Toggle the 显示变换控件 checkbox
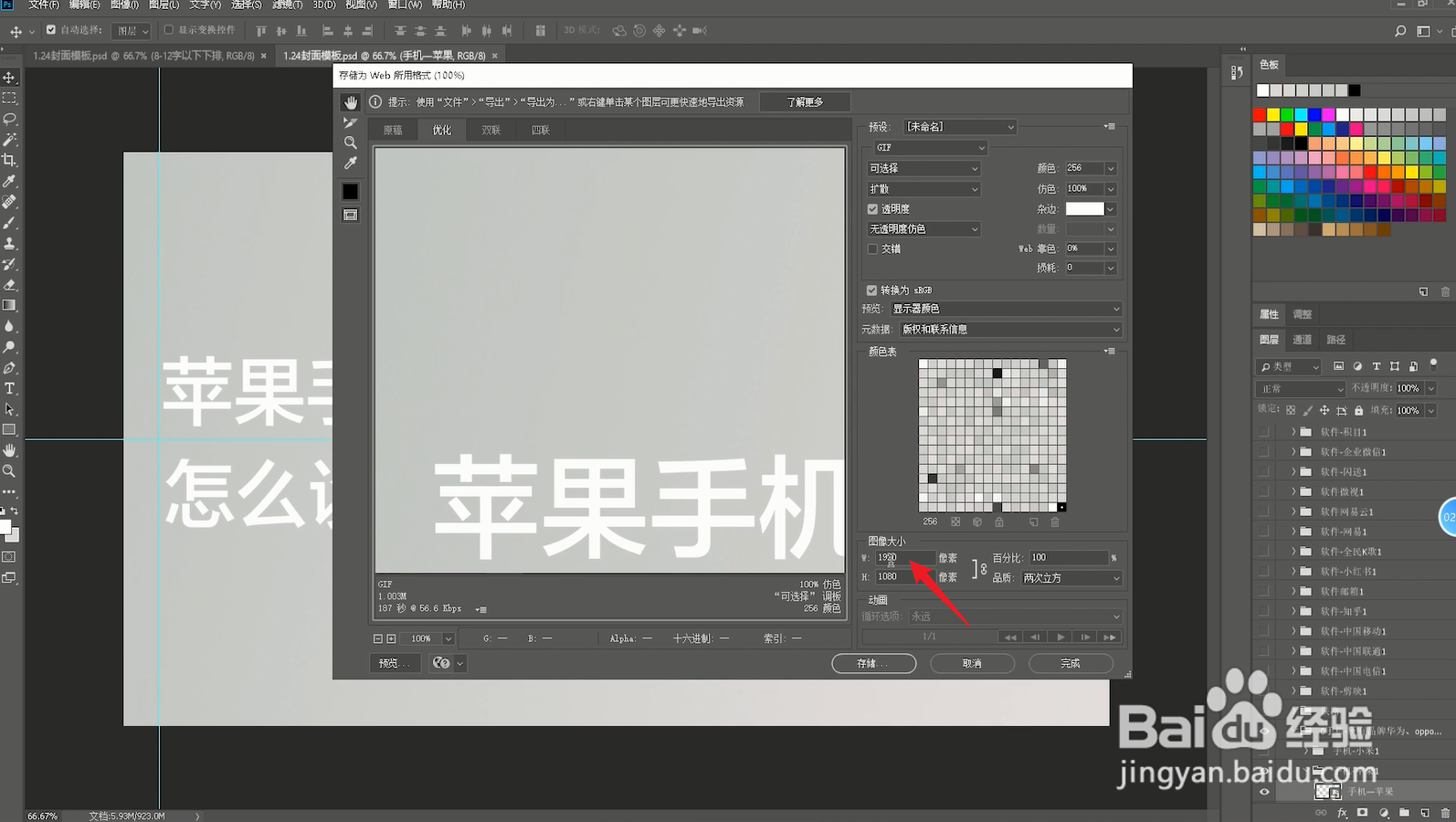1456x822 pixels. click(169, 30)
